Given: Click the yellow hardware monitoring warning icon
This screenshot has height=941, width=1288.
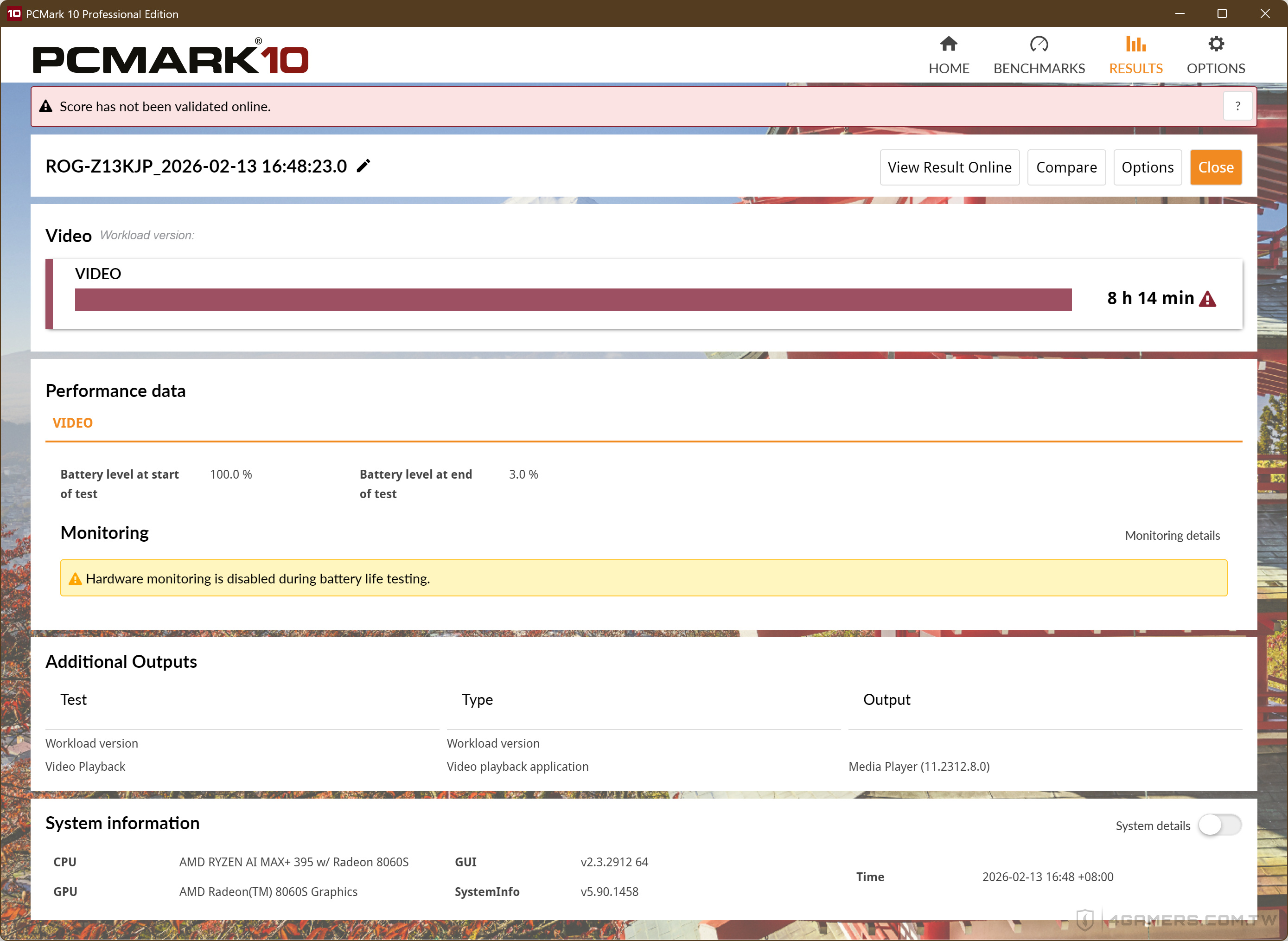Looking at the screenshot, I should click(x=75, y=579).
